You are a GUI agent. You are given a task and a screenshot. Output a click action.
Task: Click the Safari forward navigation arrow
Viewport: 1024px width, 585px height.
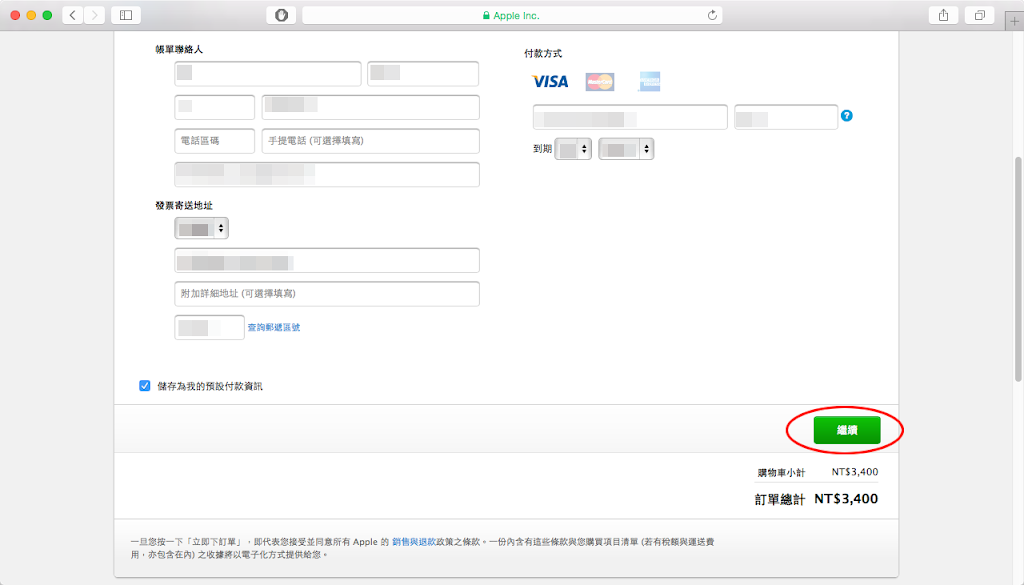(95, 15)
